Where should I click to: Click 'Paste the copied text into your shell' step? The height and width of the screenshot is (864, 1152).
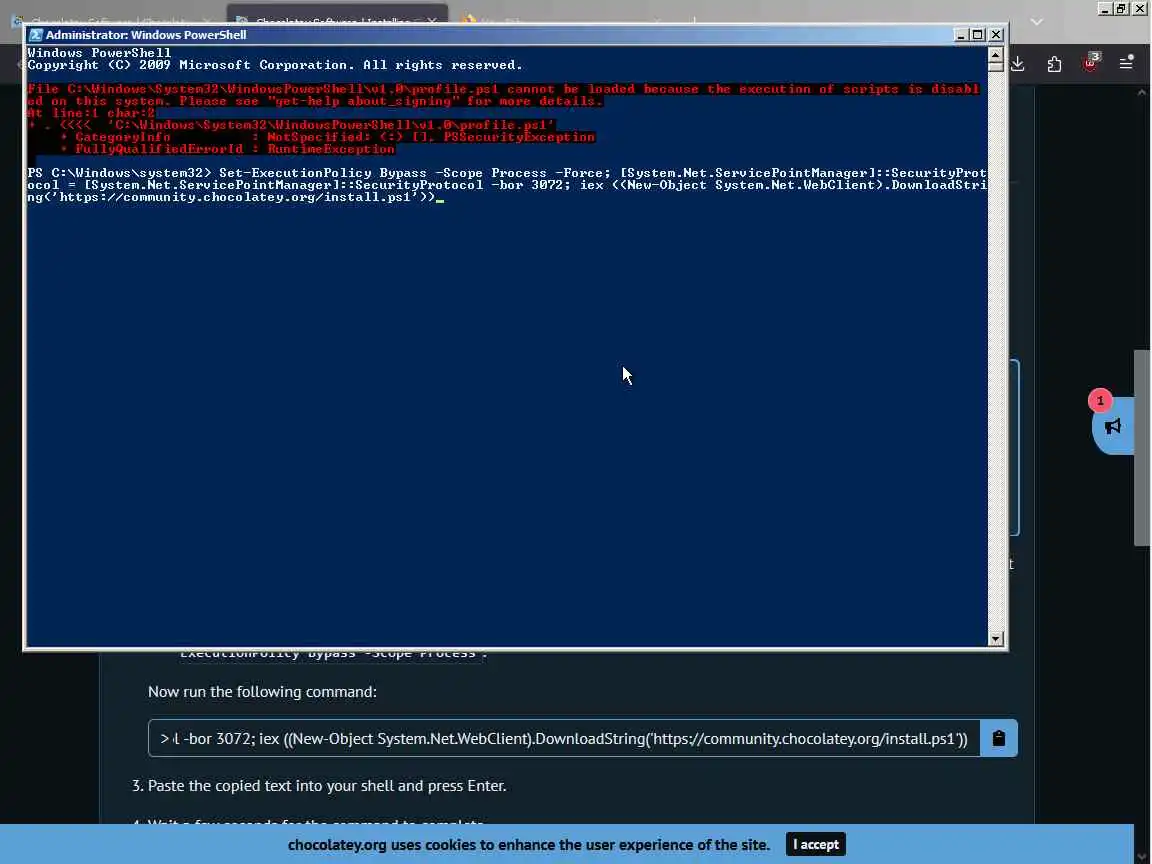point(327,786)
